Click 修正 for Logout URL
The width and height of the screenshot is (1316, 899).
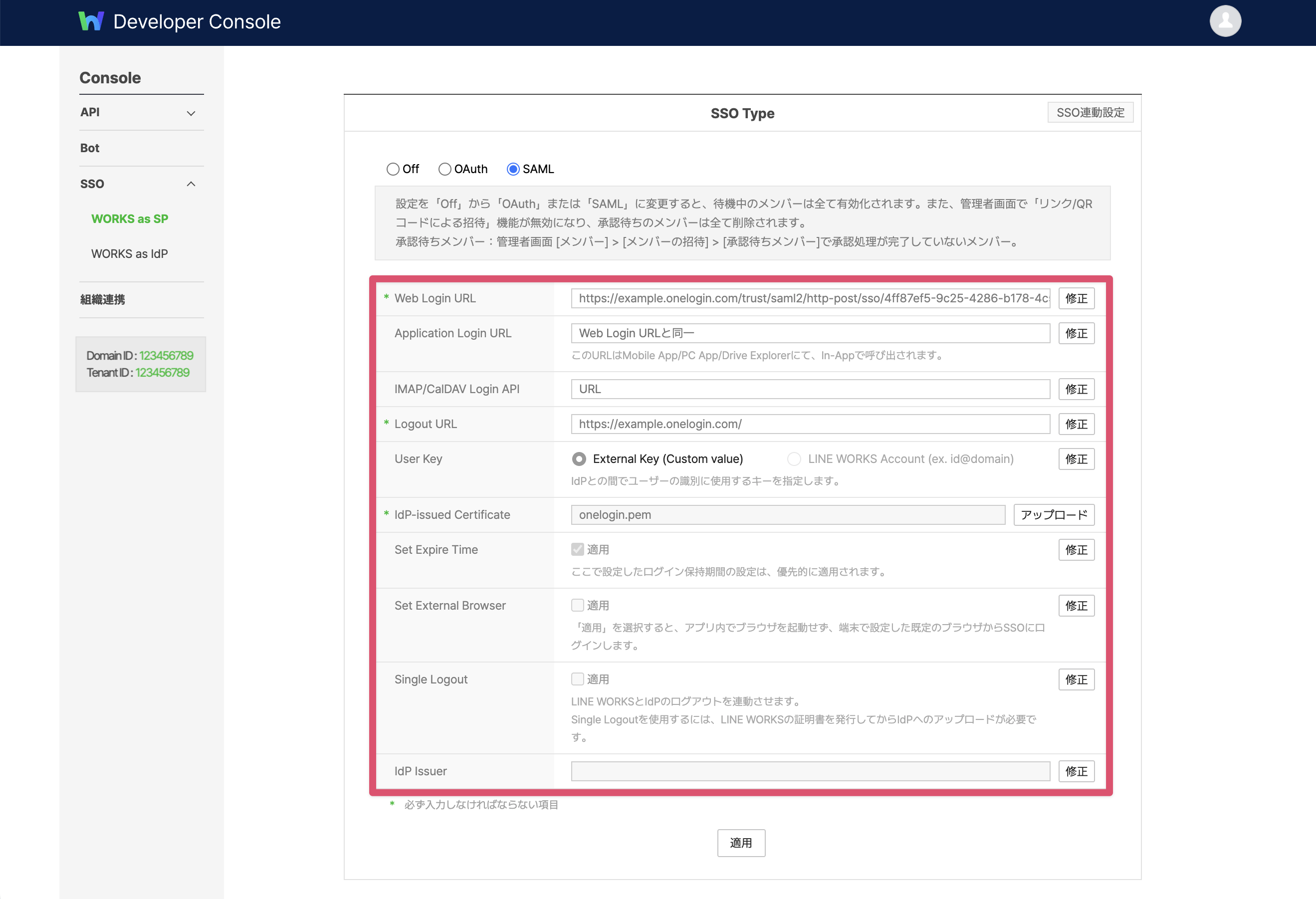[x=1076, y=425]
